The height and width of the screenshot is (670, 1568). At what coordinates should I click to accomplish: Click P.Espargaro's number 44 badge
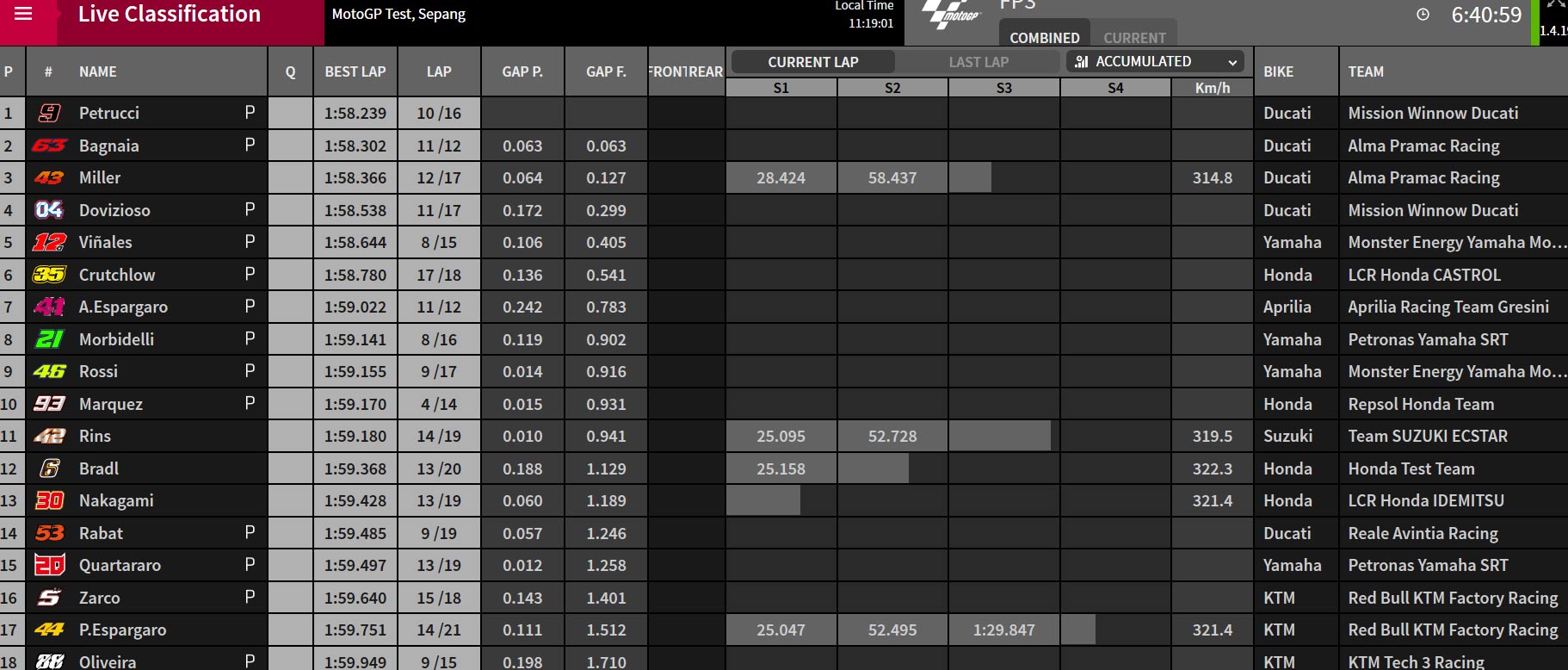pos(49,630)
